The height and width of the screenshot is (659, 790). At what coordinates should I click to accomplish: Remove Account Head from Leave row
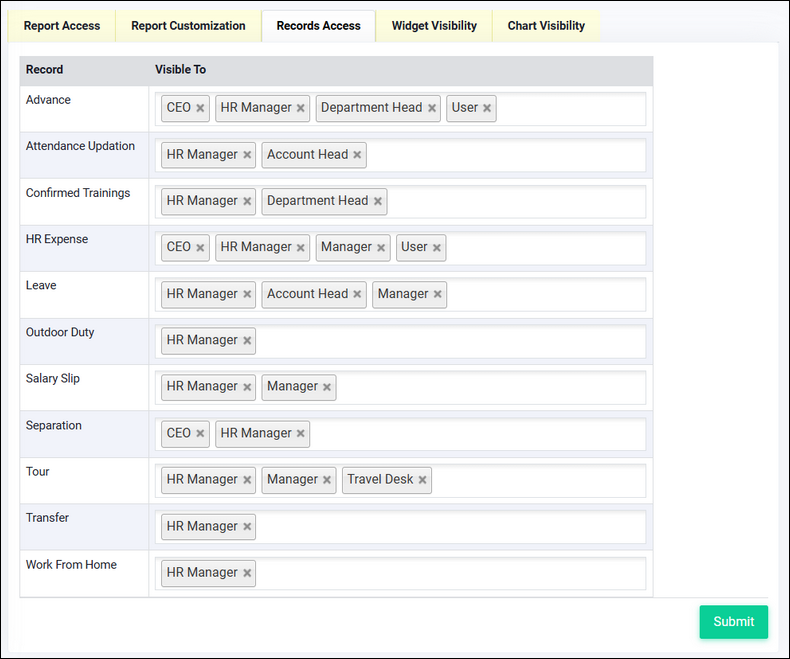[x=357, y=294]
